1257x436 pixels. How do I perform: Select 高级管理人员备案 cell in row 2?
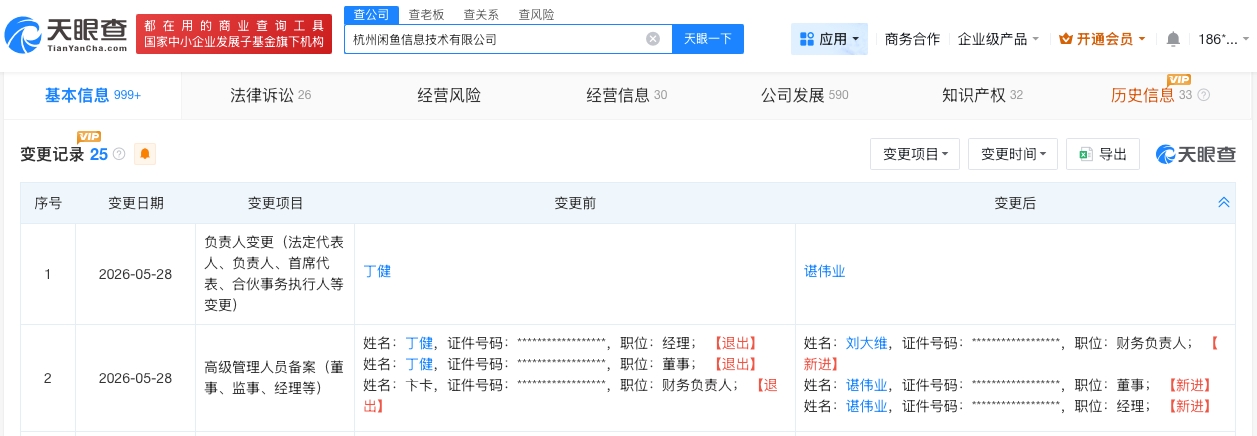click(275, 379)
